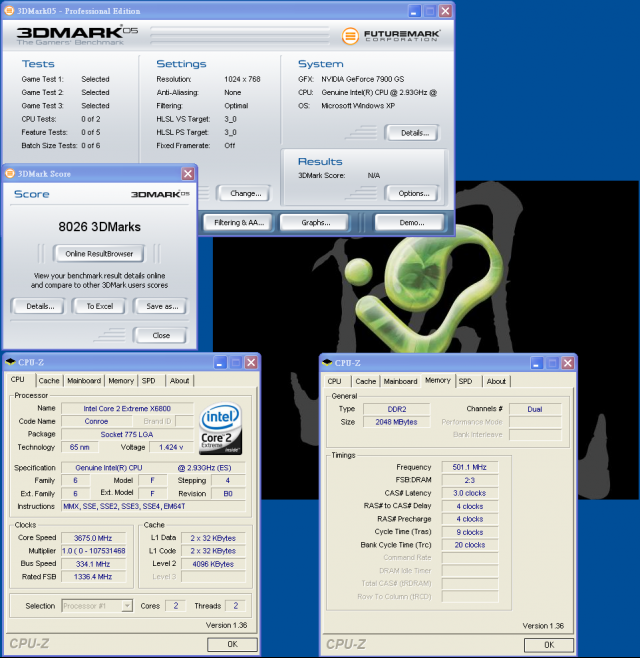Minimize the right CPU-Z window
The height and width of the screenshot is (658, 640).
pyautogui.click(x=537, y=363)
